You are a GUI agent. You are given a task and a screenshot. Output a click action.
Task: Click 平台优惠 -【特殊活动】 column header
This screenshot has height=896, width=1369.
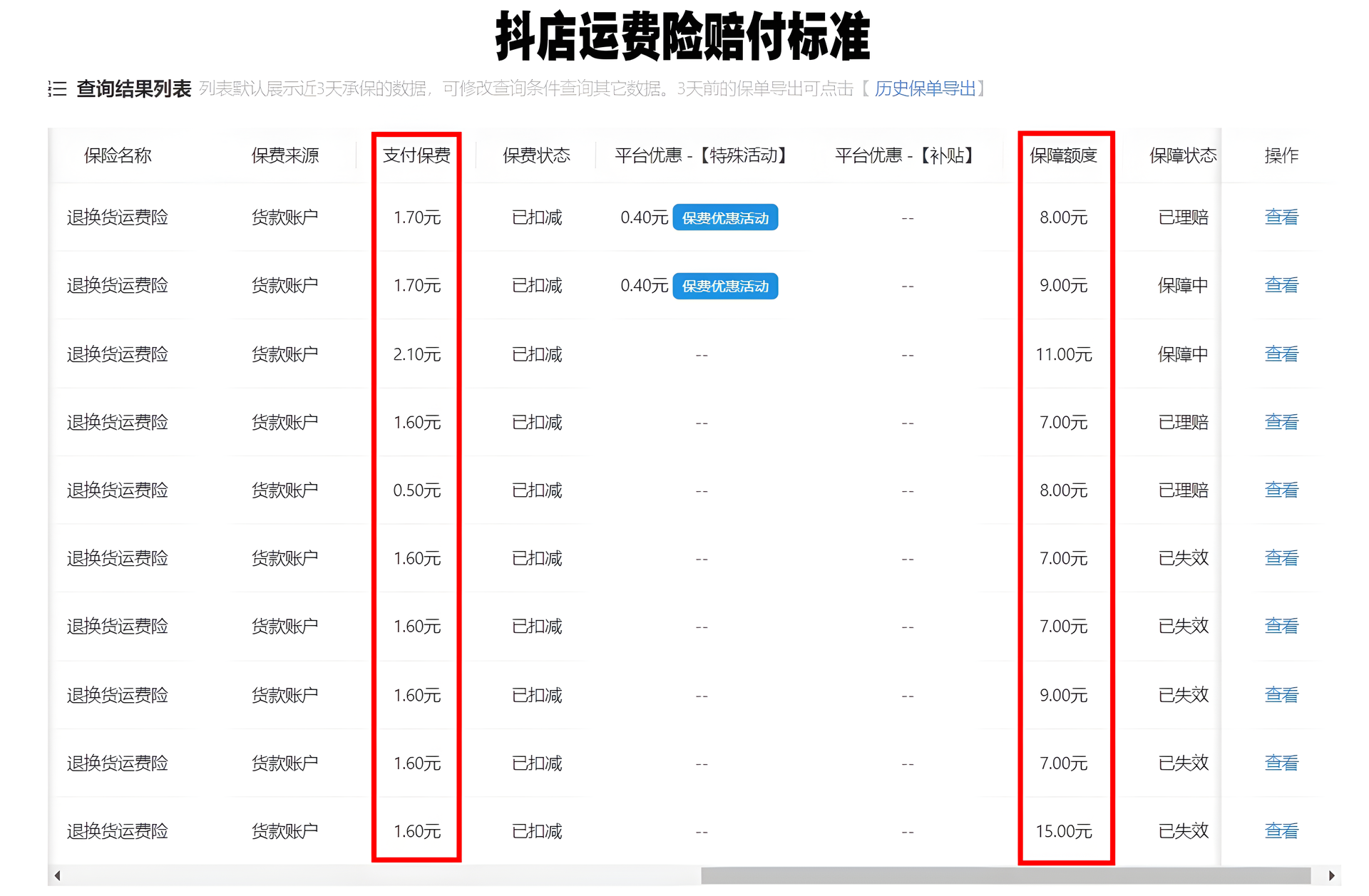[x=702, y=155]
